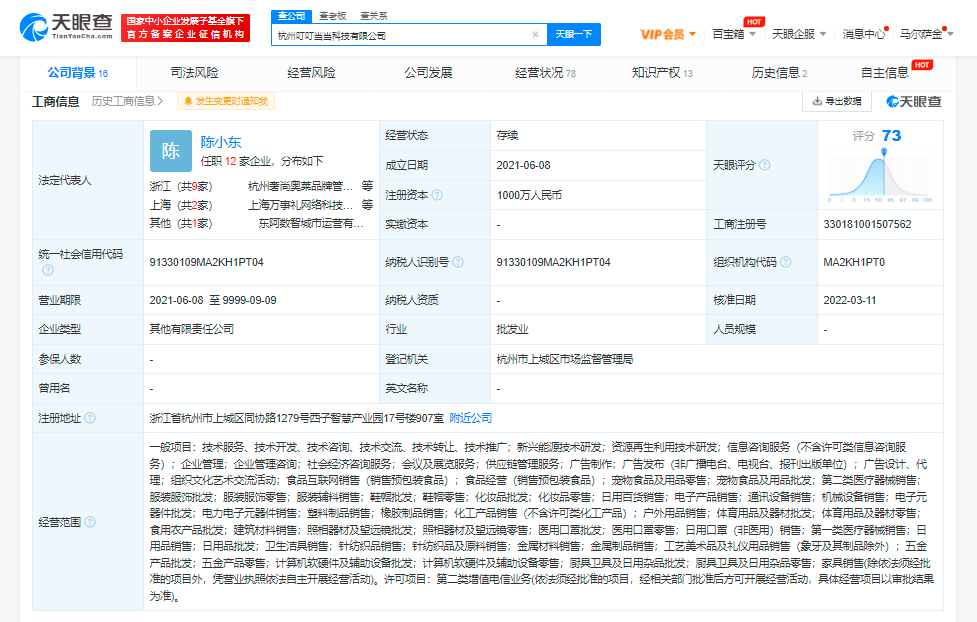
Task: Click the TianYanCha logo in the header
Action: [x=66, y=27]
